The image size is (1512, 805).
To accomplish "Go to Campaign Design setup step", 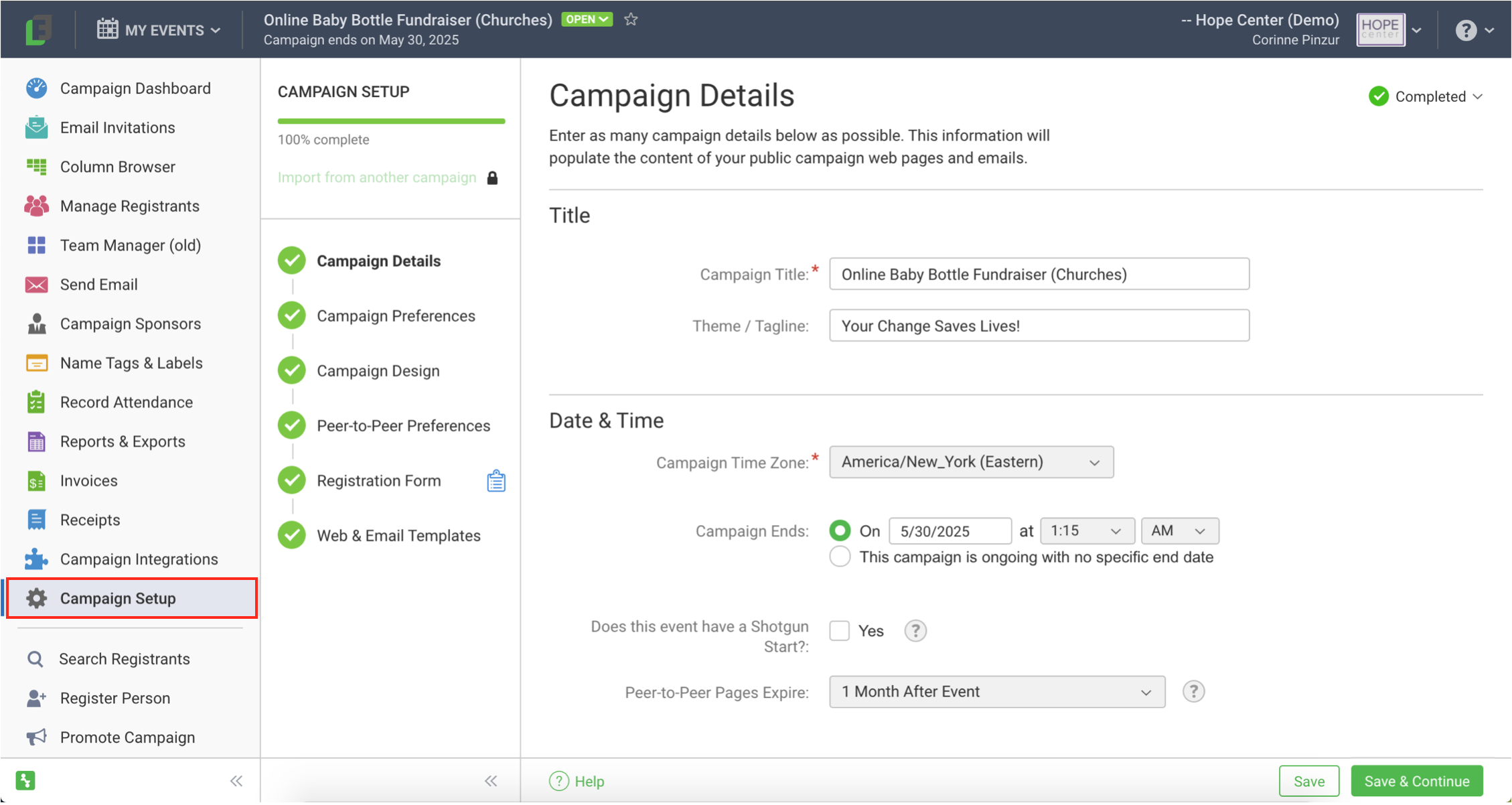I will (378, 371).
